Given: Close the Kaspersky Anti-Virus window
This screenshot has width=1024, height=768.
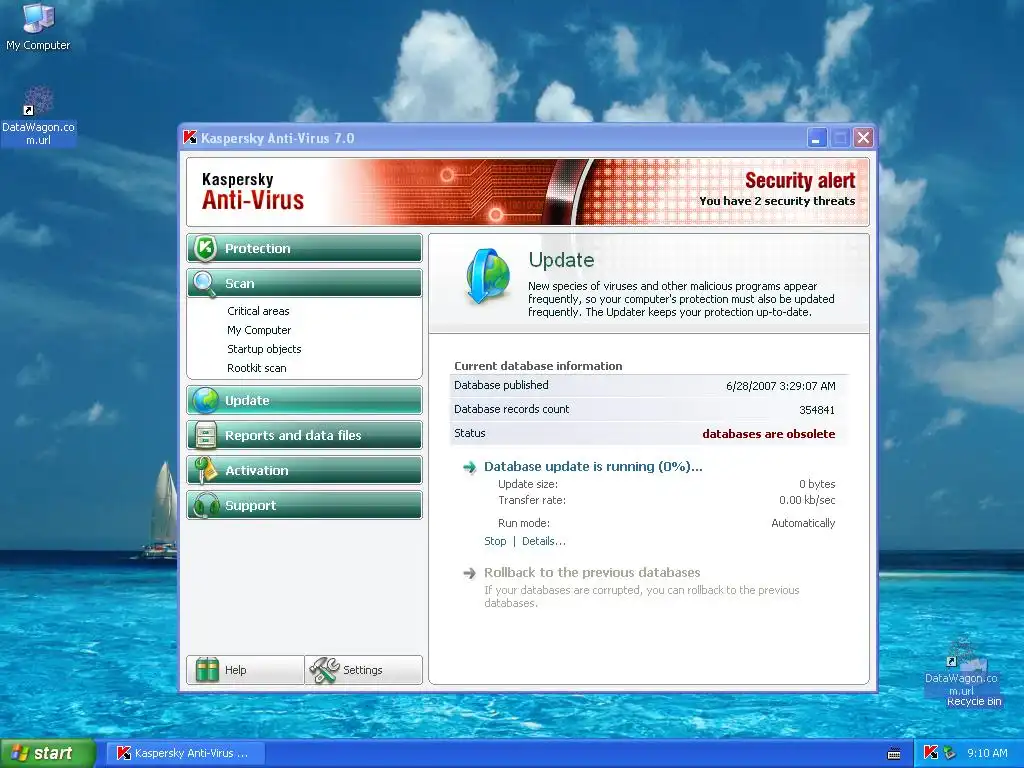Looking at the screenshot, I should click(863, 137).
